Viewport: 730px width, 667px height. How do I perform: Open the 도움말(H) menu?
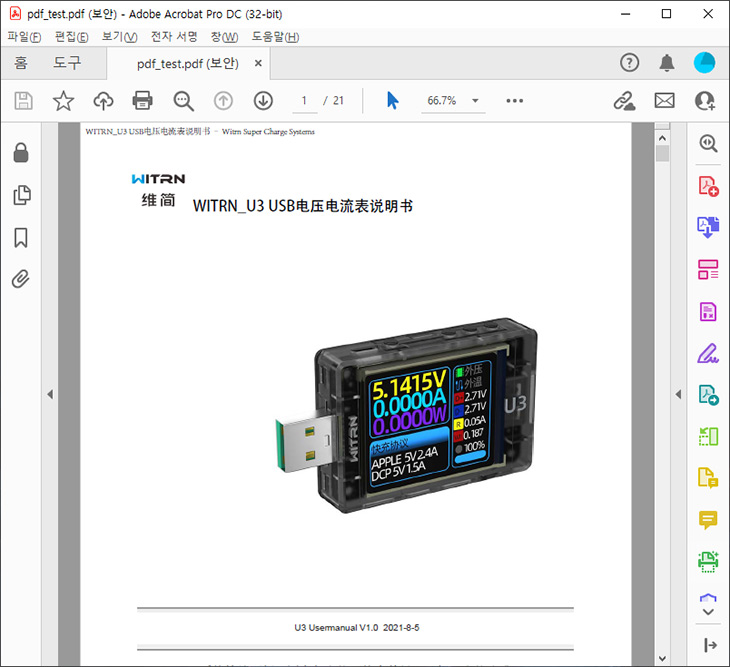[275, 37]
